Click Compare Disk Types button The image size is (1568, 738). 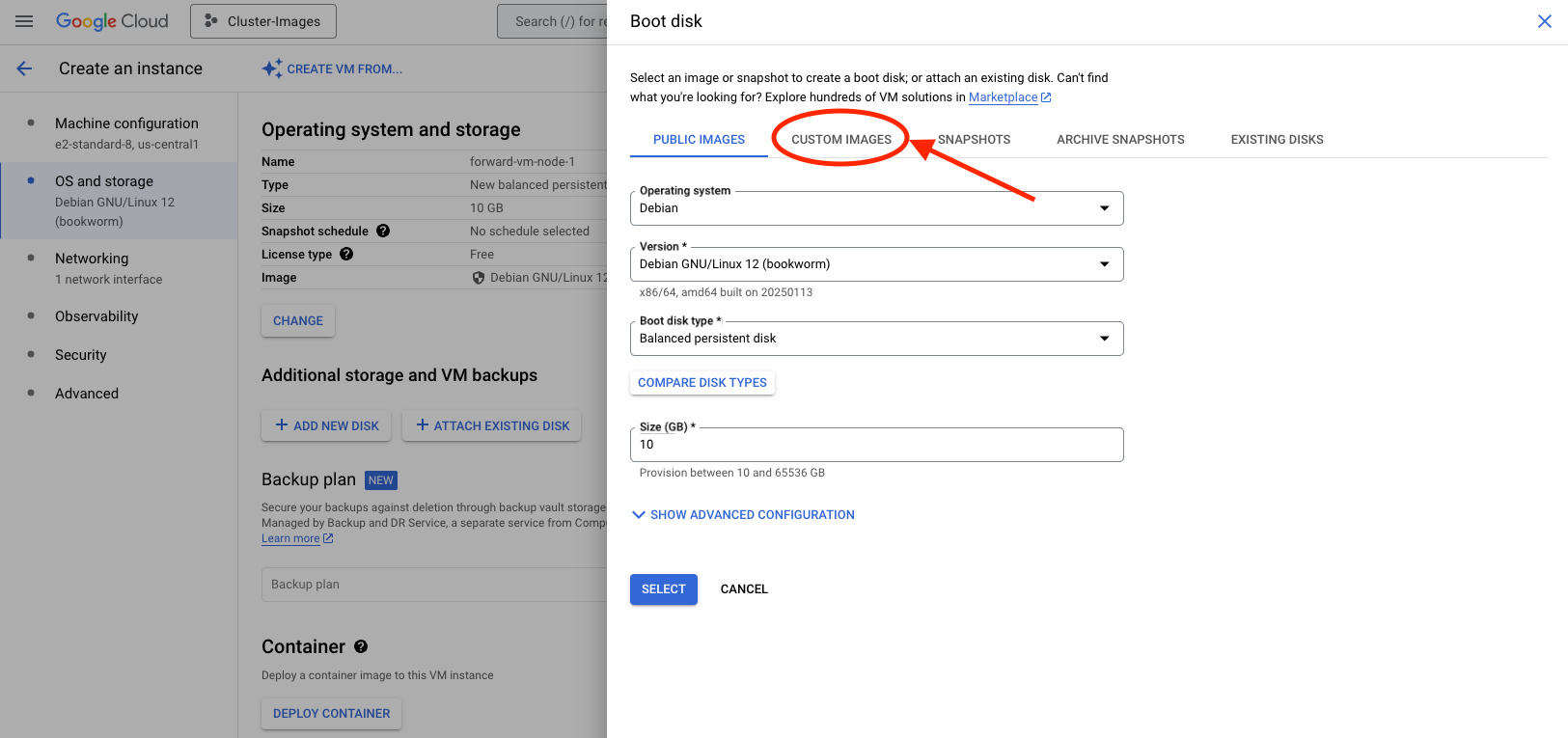702,383
